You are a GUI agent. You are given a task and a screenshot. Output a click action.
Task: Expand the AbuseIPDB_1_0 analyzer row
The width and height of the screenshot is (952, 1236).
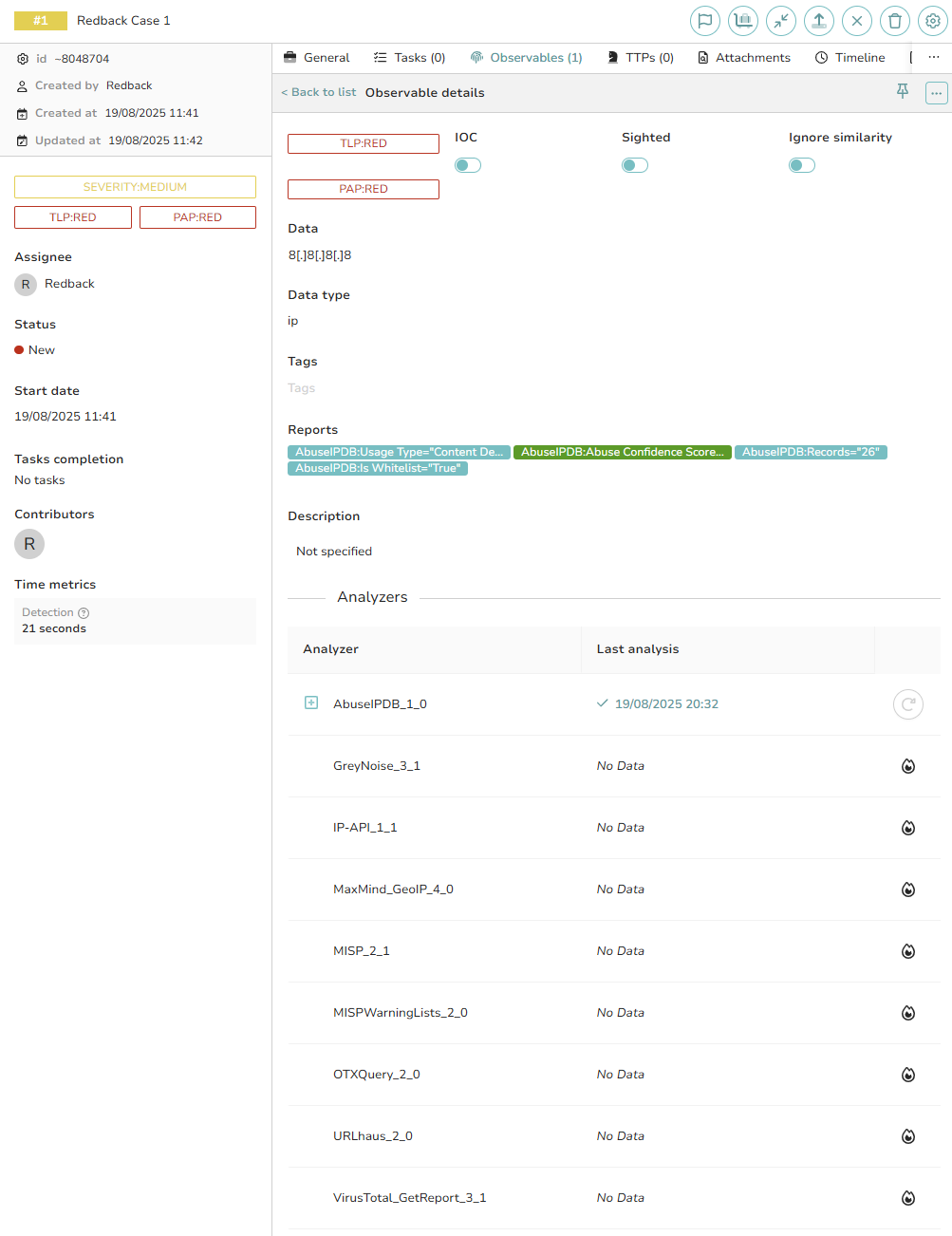click(x=311, y=703)
